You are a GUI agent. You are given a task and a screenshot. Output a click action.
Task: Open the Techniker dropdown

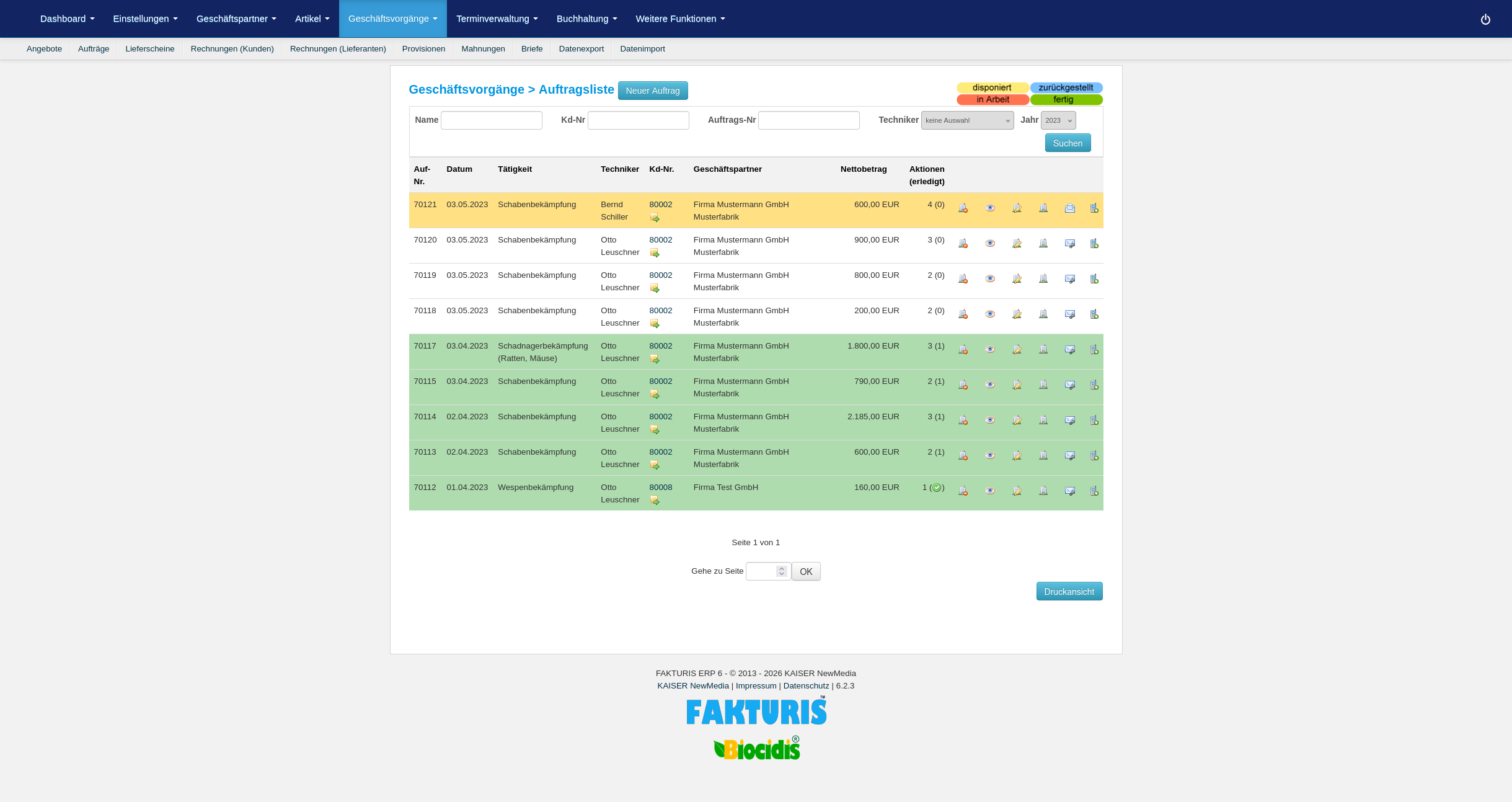pyautogui.click(x=967, y=120)
